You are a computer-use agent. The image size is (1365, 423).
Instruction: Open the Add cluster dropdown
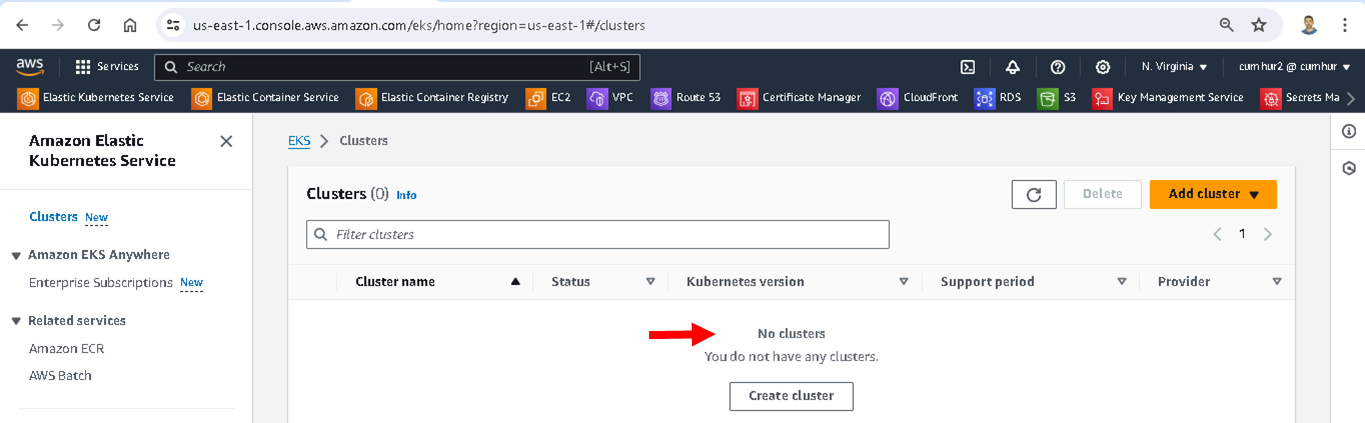tap(1213, 194)
